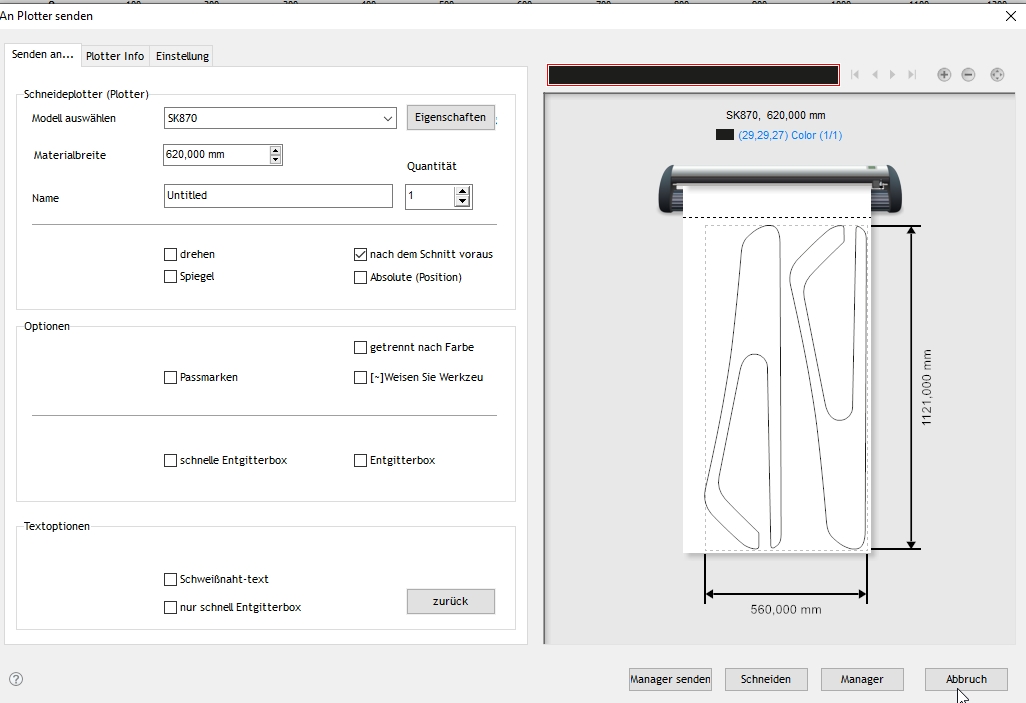
Task: Go to previous color page arrow
Action: (x=875, y=75)
